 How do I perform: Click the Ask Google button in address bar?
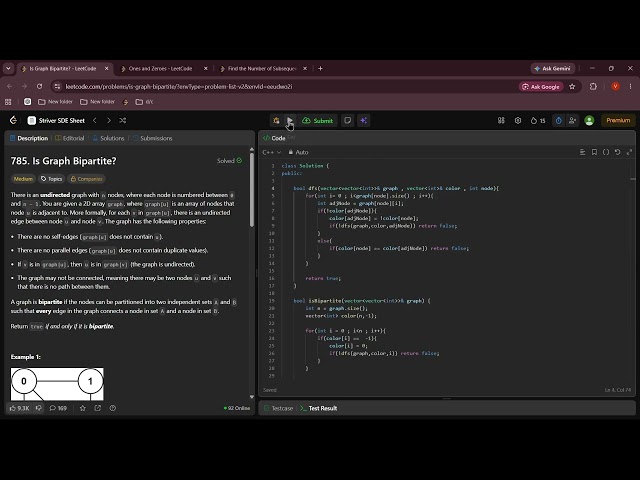point(541,87)
